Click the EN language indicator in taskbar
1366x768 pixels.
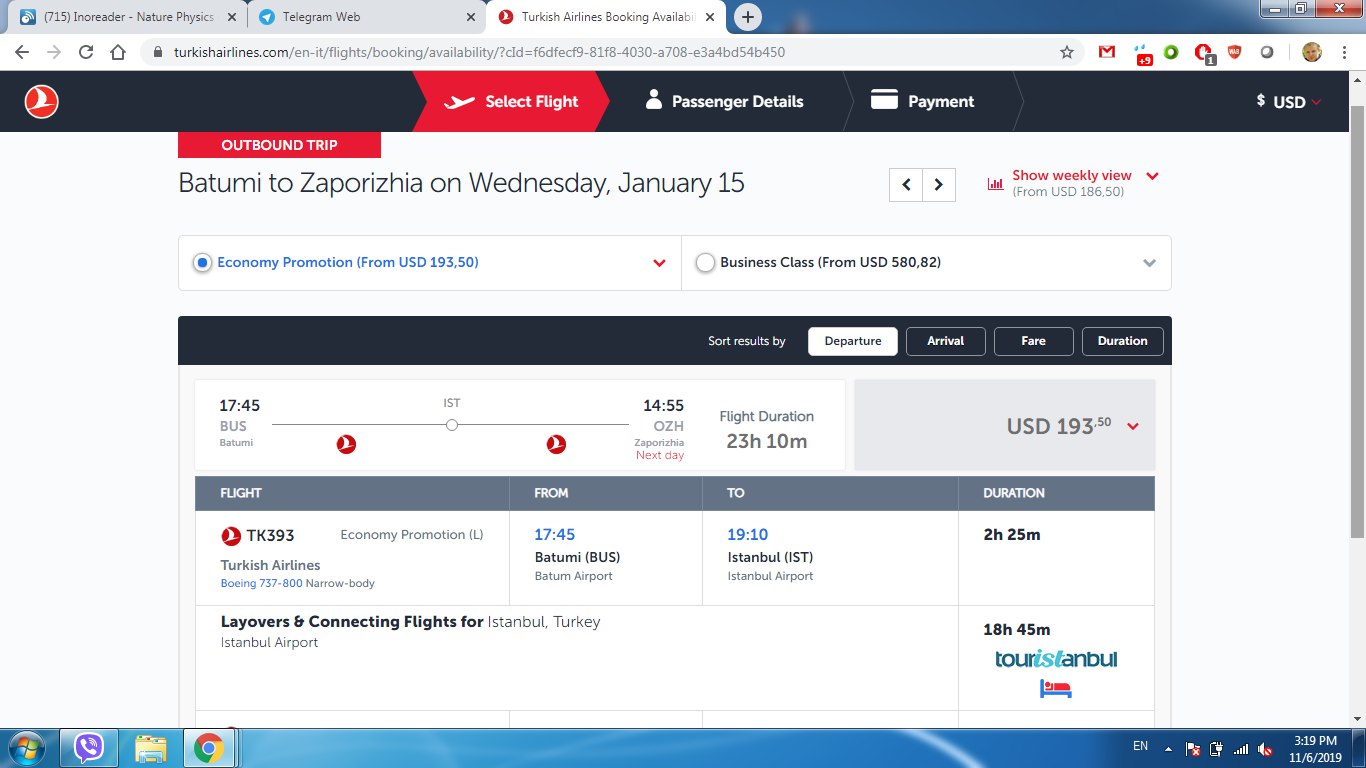coord(1140,746)
